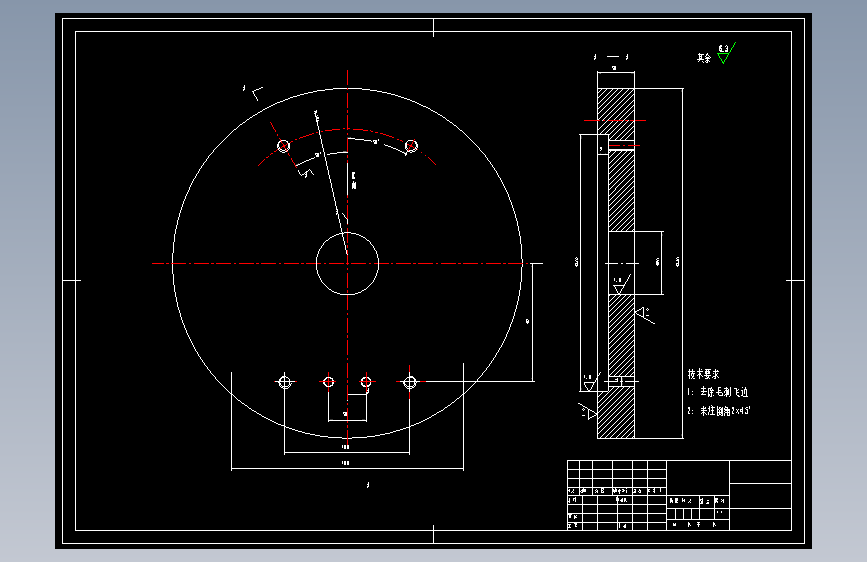
Task: Click the topmost hatched area of the section view
Action: coord(615,114)
